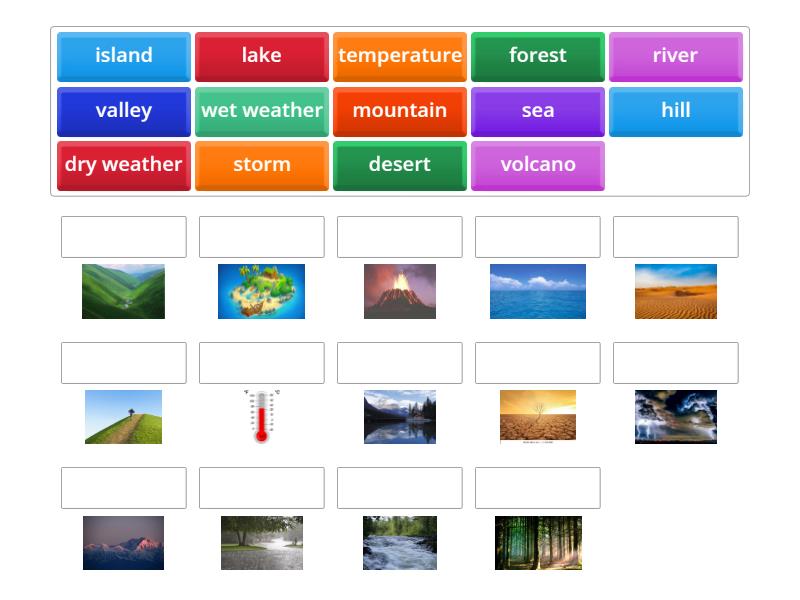Choose the 'volcano' word tile
This screenshot has height=600, width=800.
pyautogui.click(x=538, y=165)
